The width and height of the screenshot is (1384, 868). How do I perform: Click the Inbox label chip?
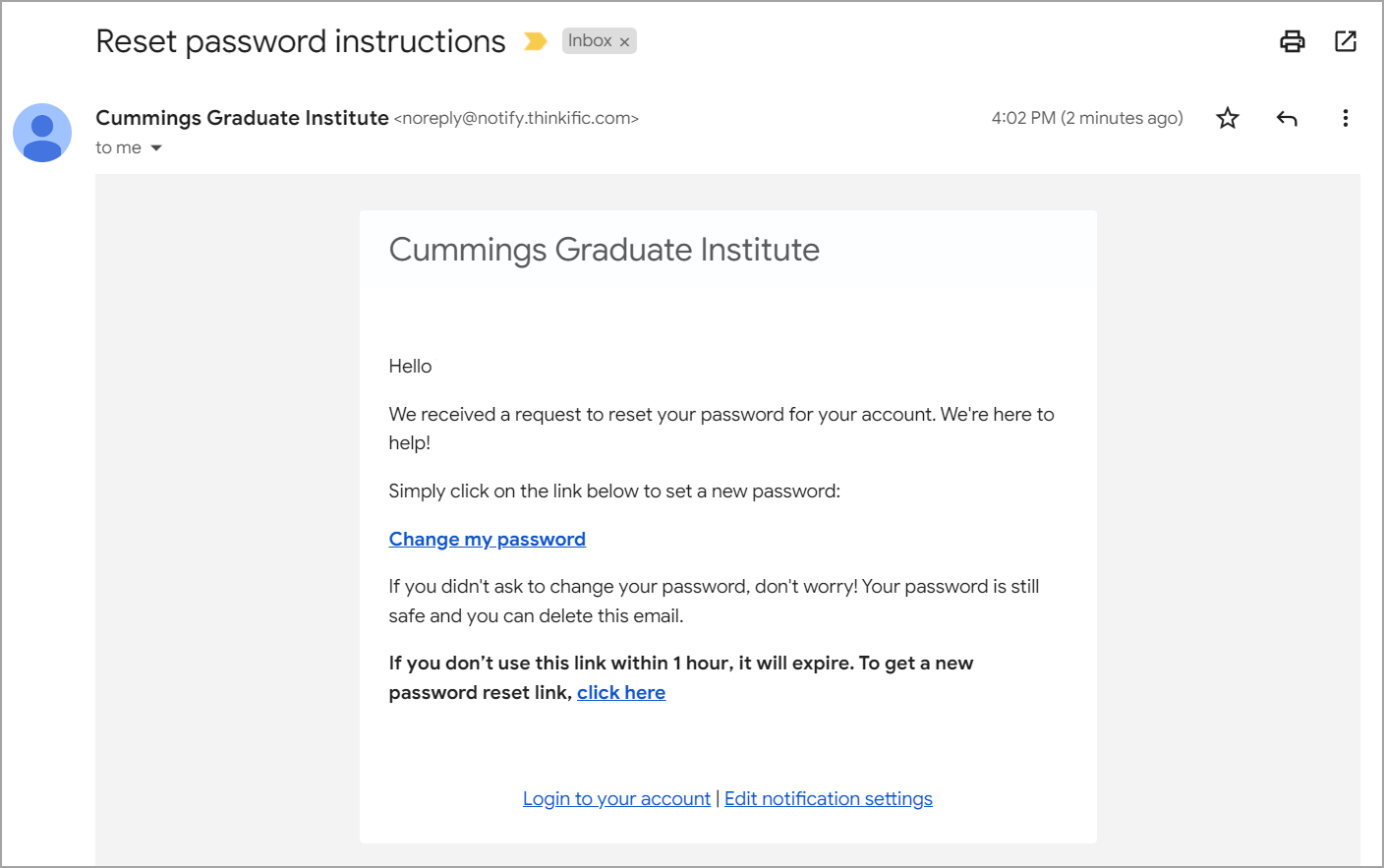590,40
